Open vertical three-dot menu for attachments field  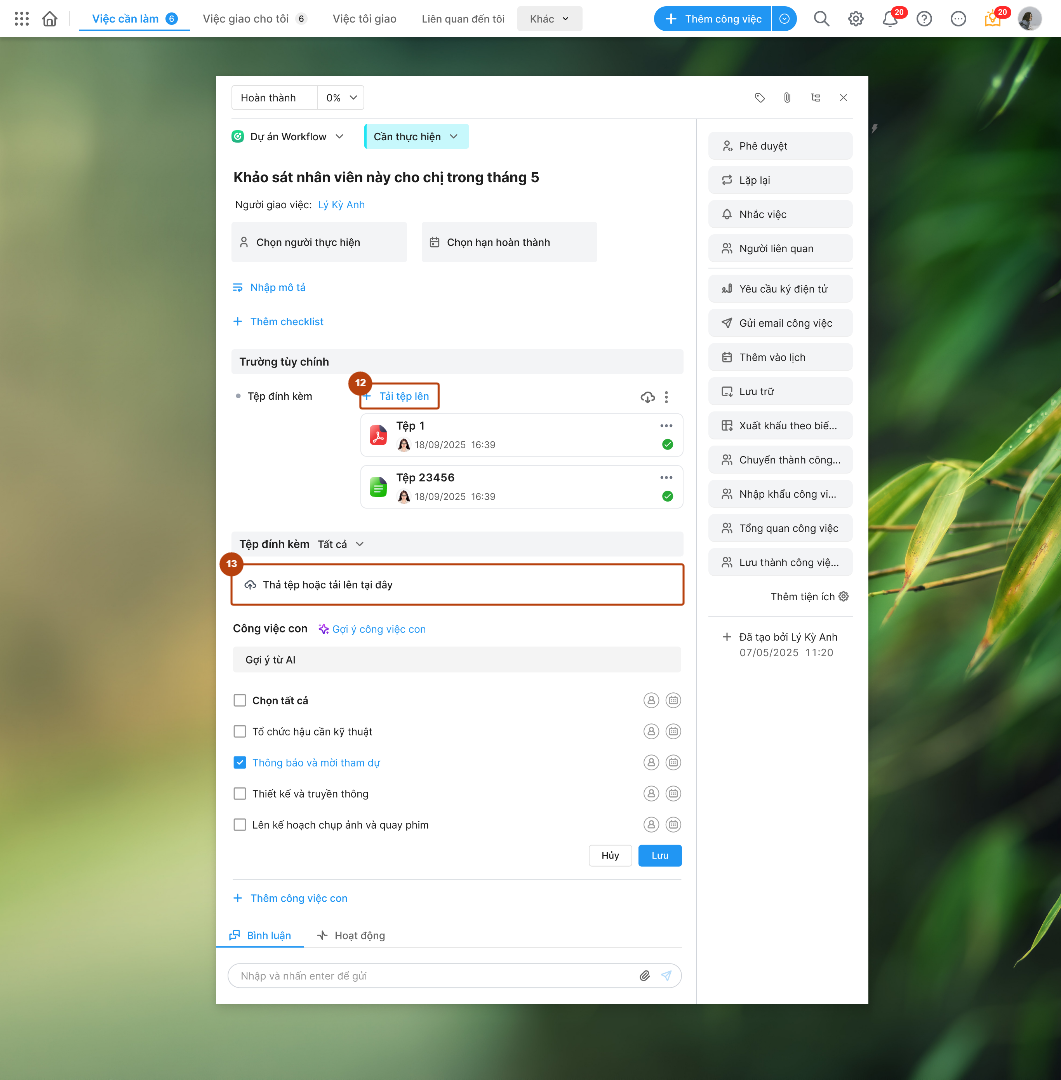pyautogui.click(x=666, y=397)
